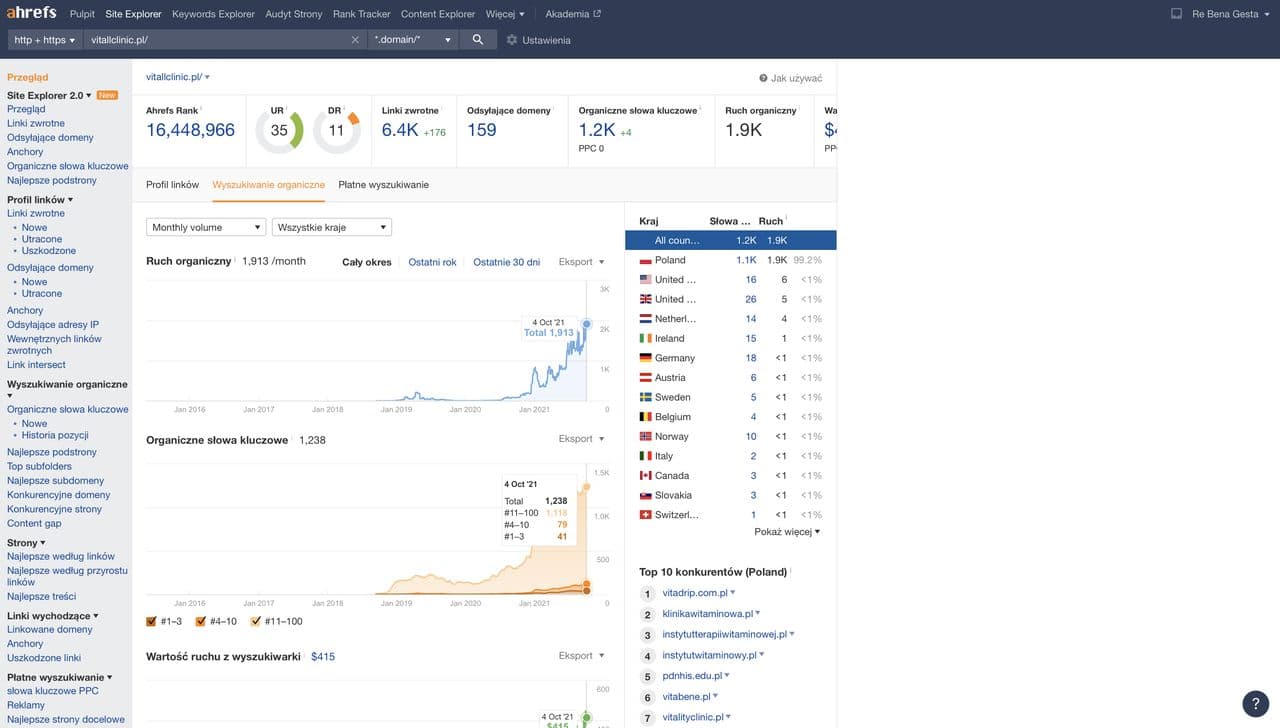
Task: Click the Norway flag icon
Action: tap(645, 436)
